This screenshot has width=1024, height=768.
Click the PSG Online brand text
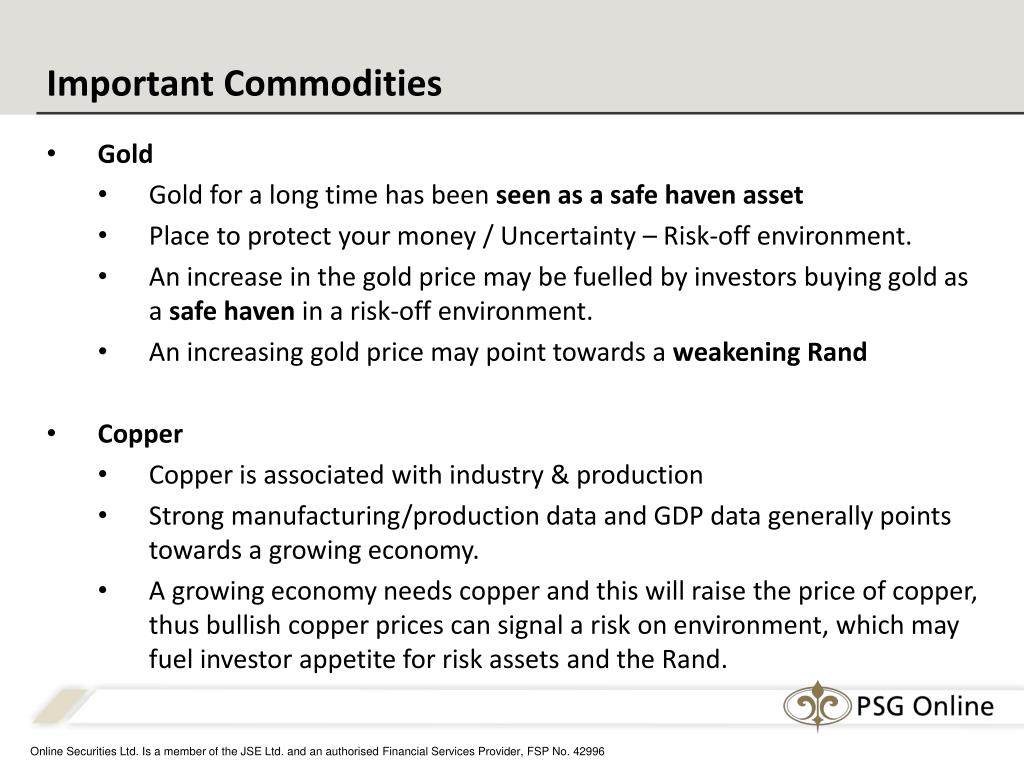(x=925, y=706)
